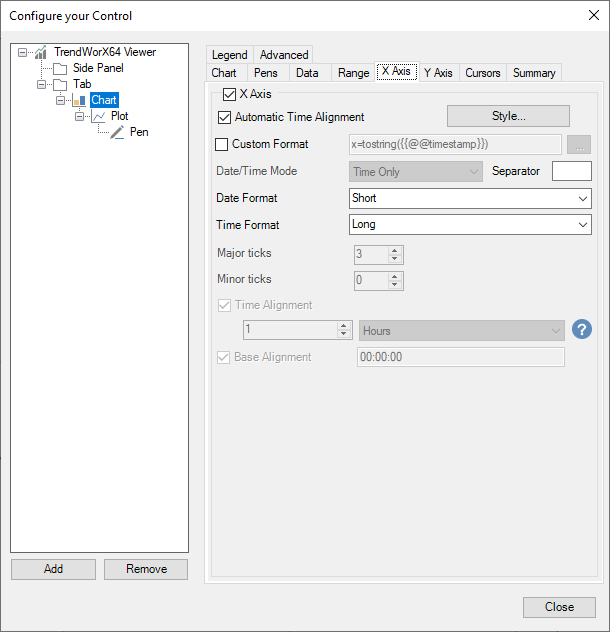Click the blue help question mark icon

[582, 330]
